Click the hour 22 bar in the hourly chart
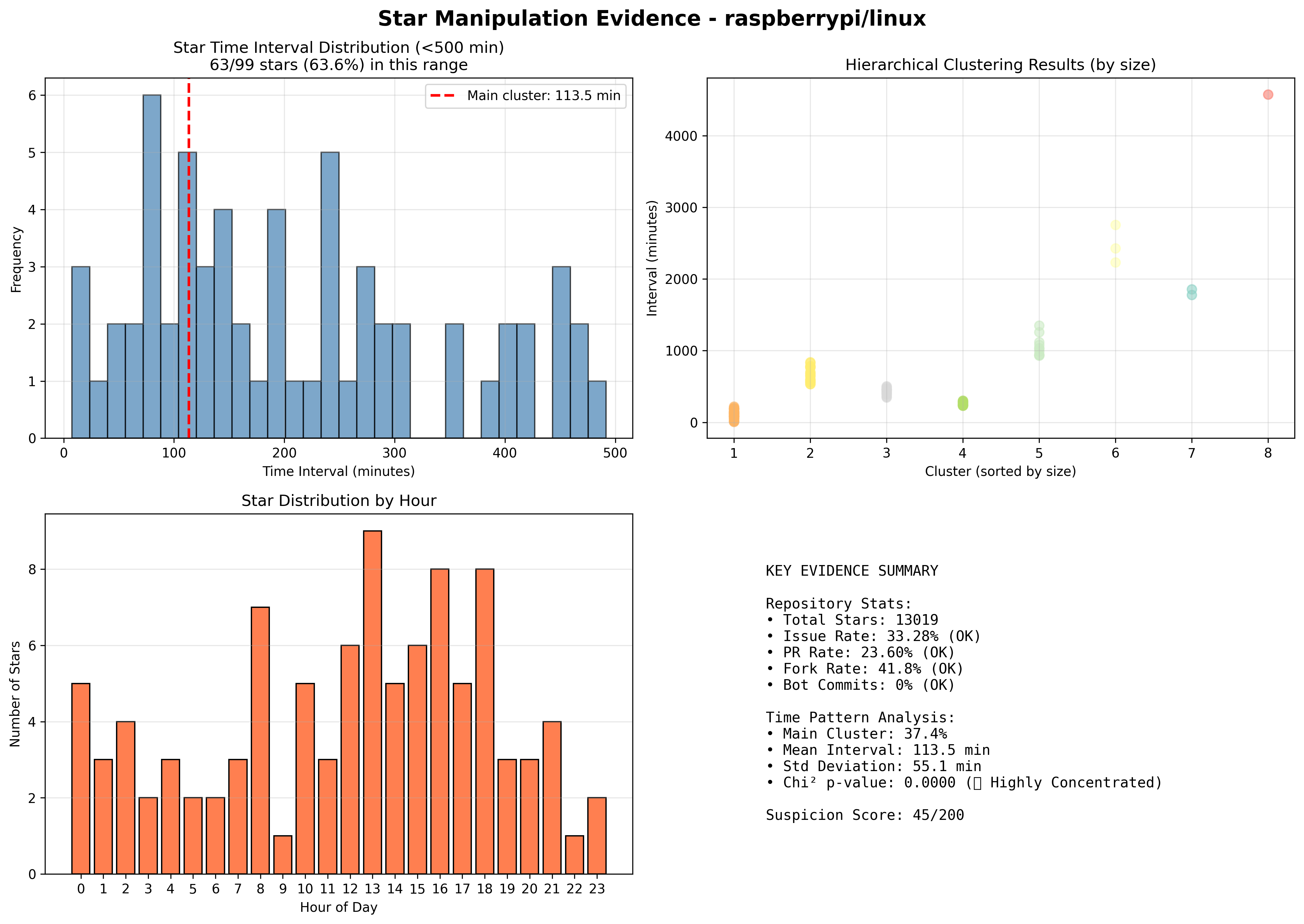 (x=575, y=855)
